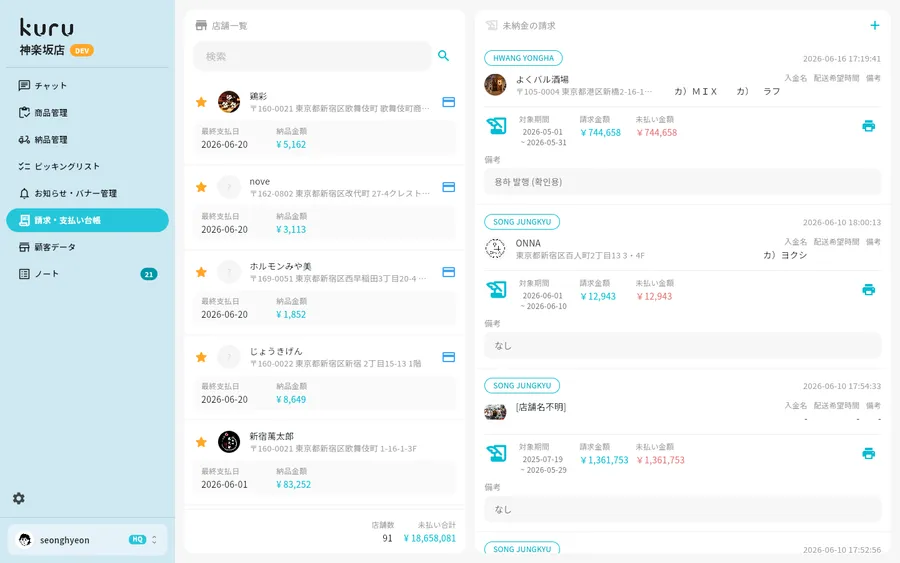Focus the 検索 store search field

pos(312,56)
